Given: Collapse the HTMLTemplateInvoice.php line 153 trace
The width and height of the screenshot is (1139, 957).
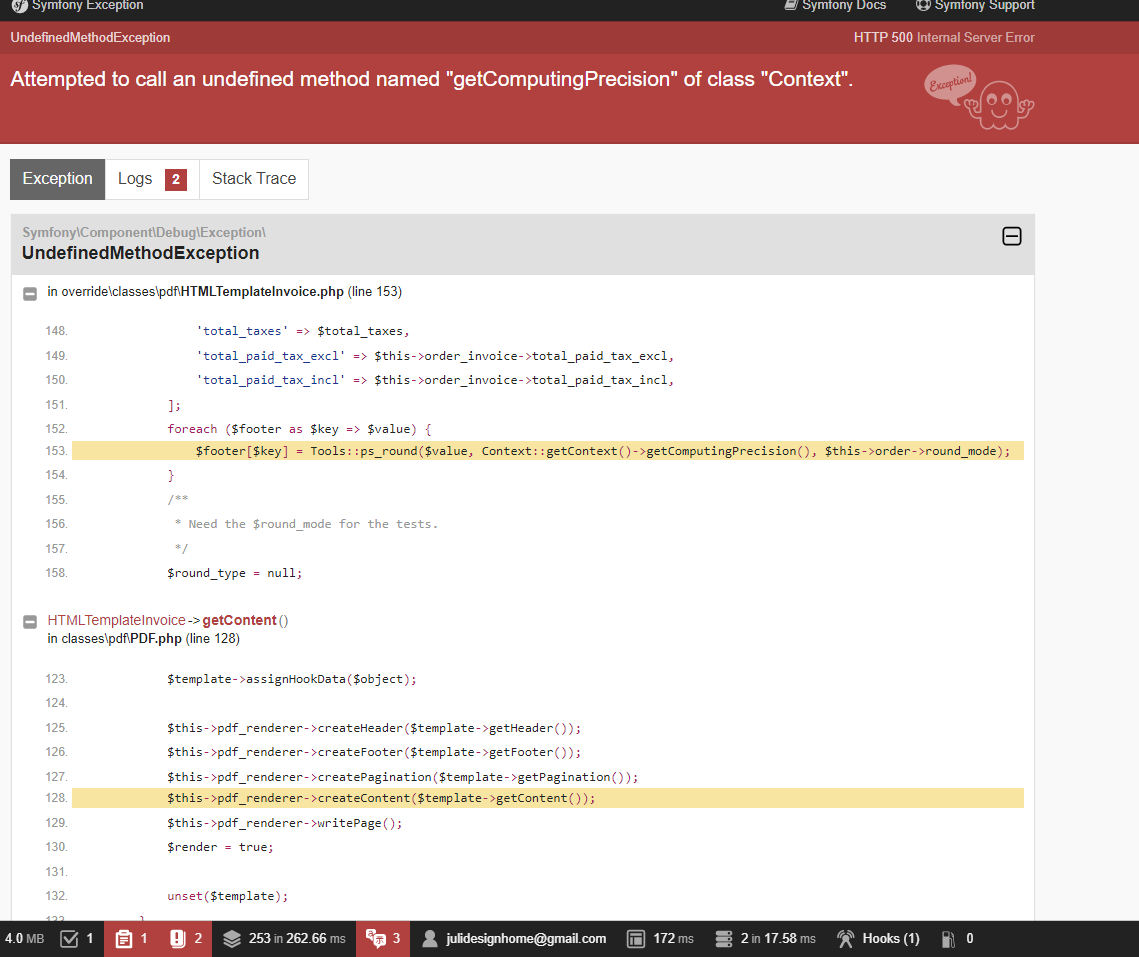Looking at the screenshot, I should [30, 293].
